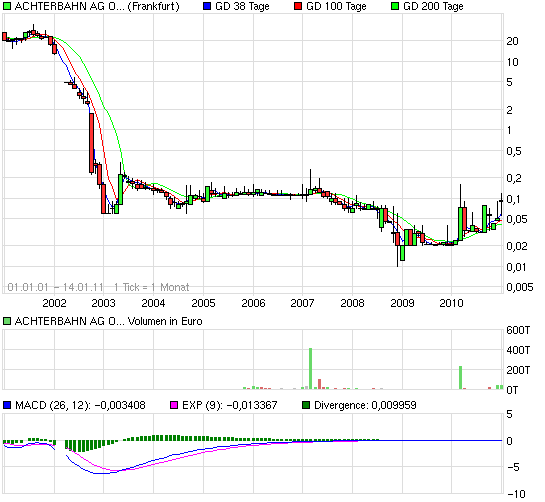Viewport: 545px width, 502px height.
Task: Click the green swatch beside ACHTERBAHN AG (Frankfurt)
Action: (x=7, y=6)
